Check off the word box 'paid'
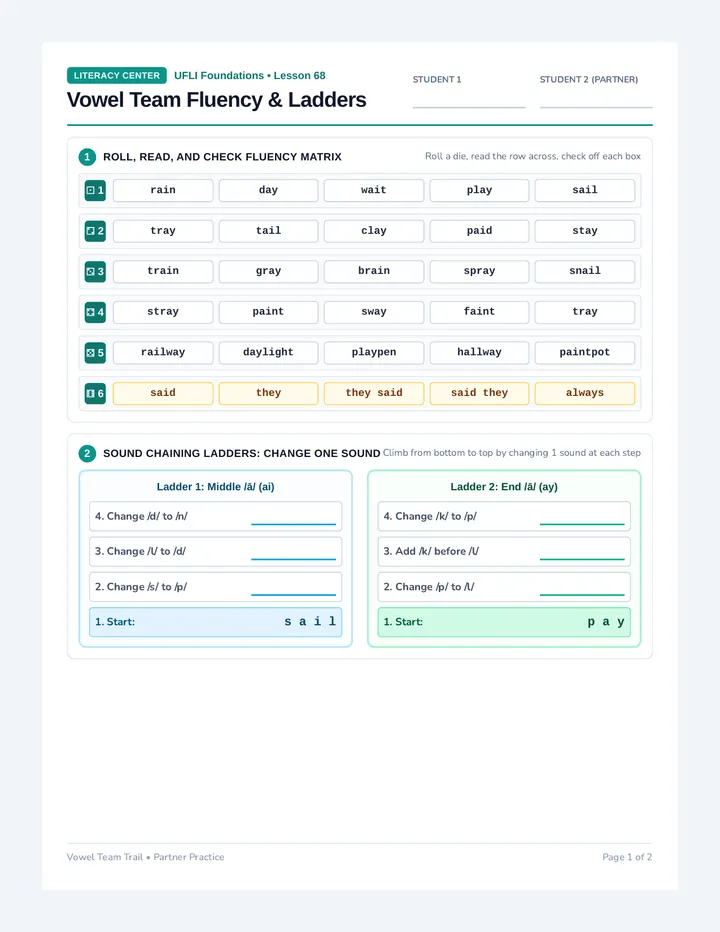Screen dimensions: 720x932 [479, 231]
